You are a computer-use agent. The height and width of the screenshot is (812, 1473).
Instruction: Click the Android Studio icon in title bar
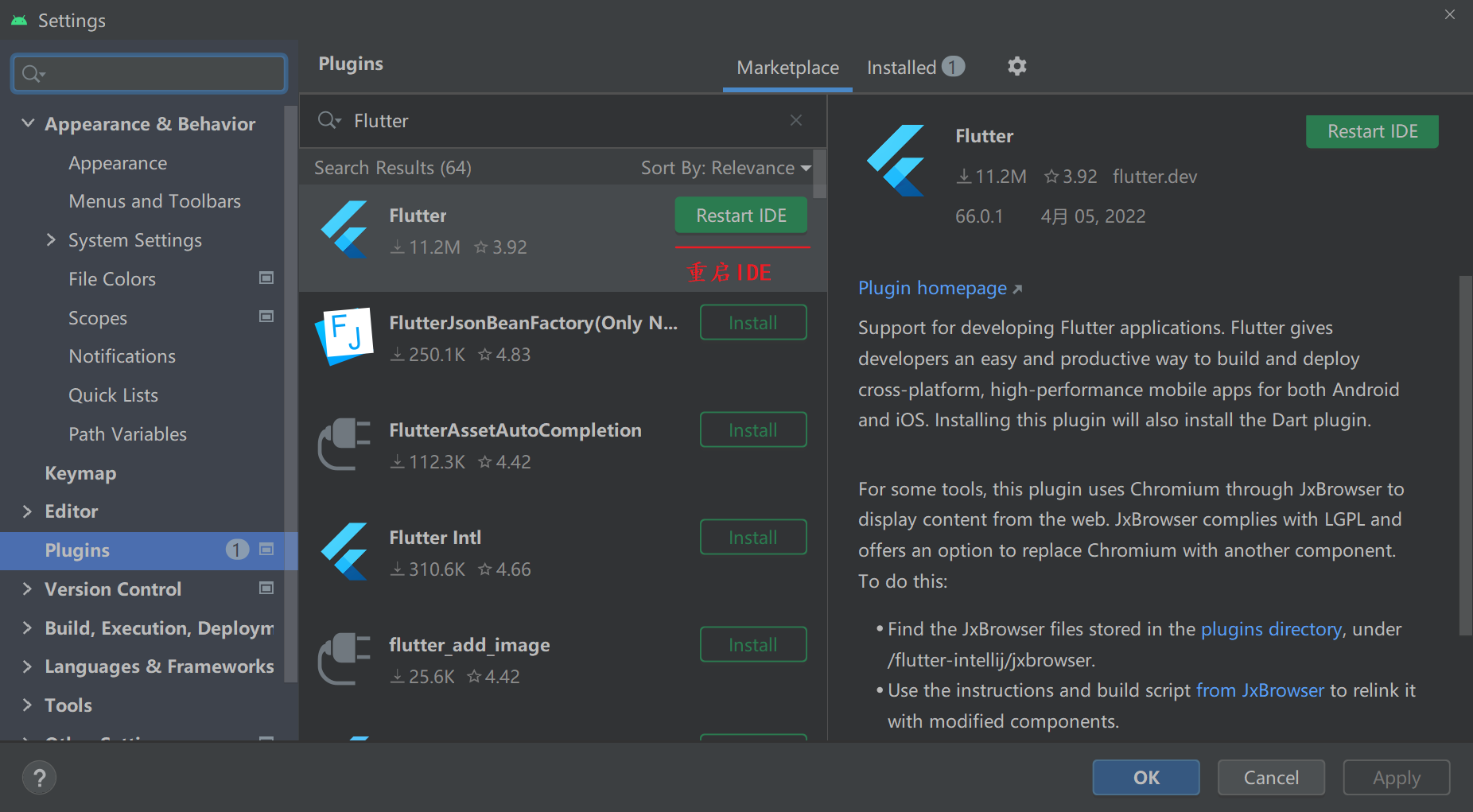pyautogui.click(x=19, y=20)
